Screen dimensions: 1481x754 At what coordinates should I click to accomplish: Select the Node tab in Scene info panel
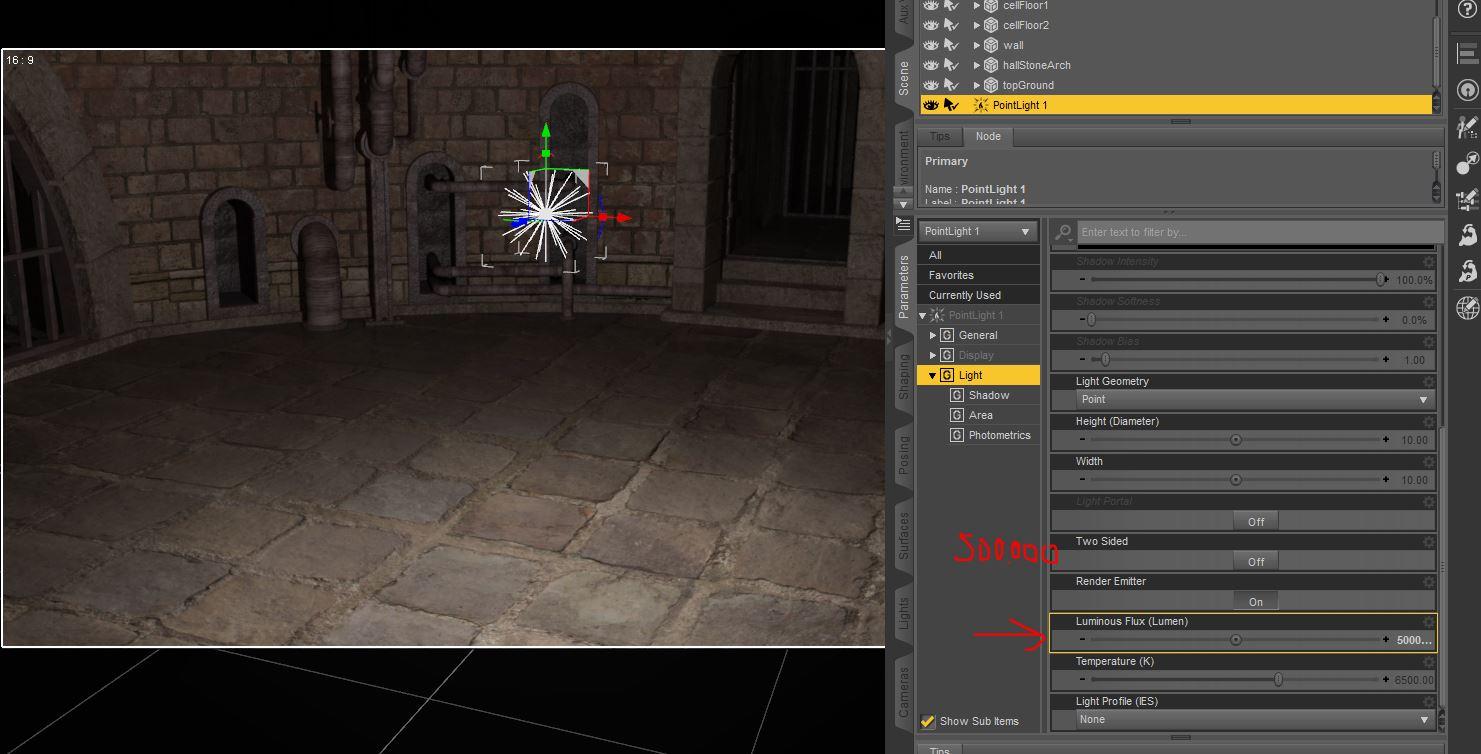click(988, 136)
